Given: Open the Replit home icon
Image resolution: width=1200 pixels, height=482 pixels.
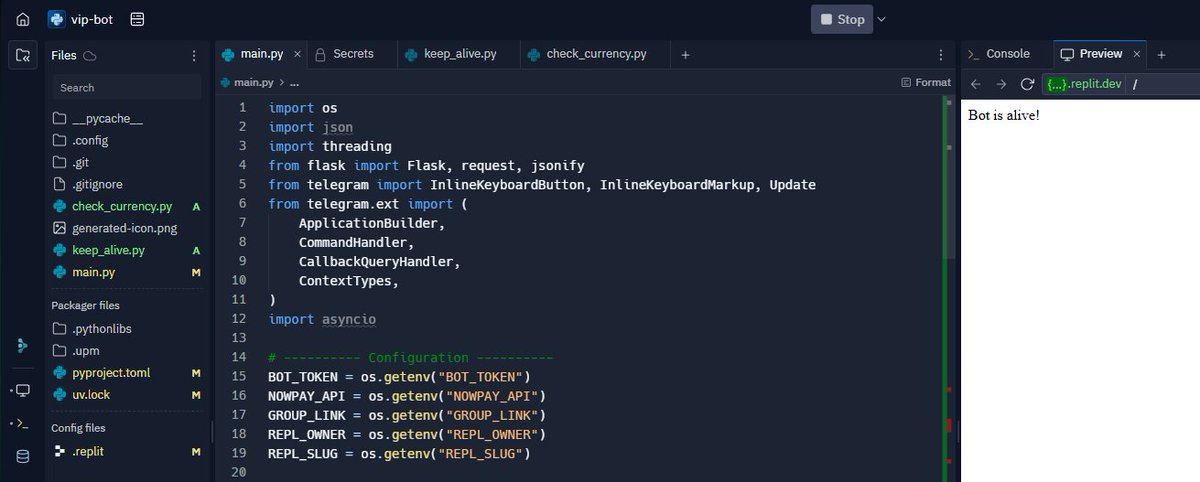Looking at the screenshot, I should click(22, 19).
